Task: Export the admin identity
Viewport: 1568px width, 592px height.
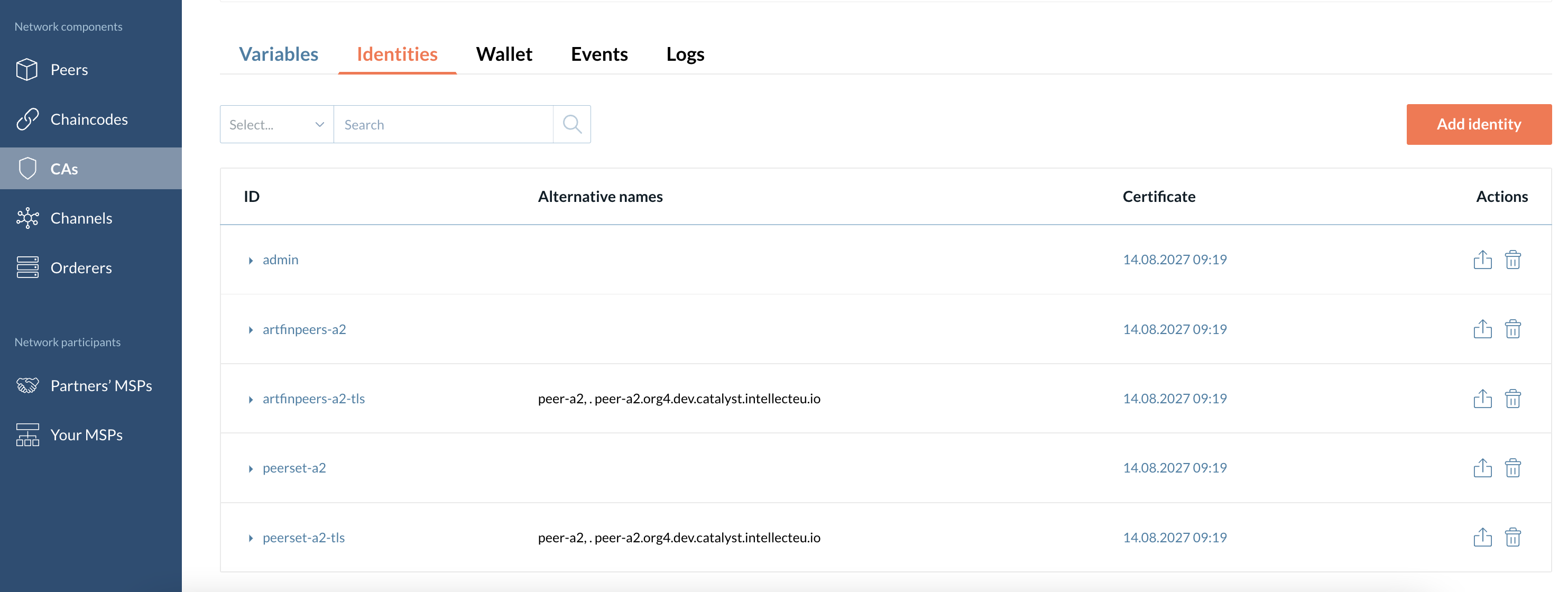Action: tap(1482, 260)
